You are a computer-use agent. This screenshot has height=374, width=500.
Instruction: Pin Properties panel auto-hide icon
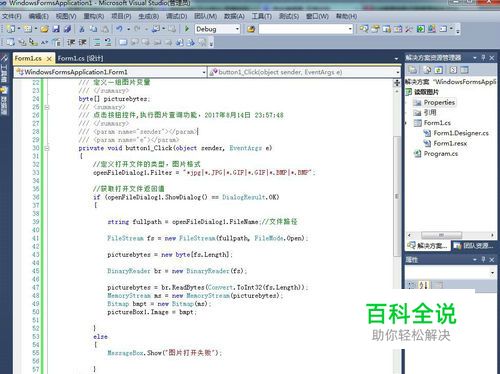pyautogui.click(x=483, y=260)
